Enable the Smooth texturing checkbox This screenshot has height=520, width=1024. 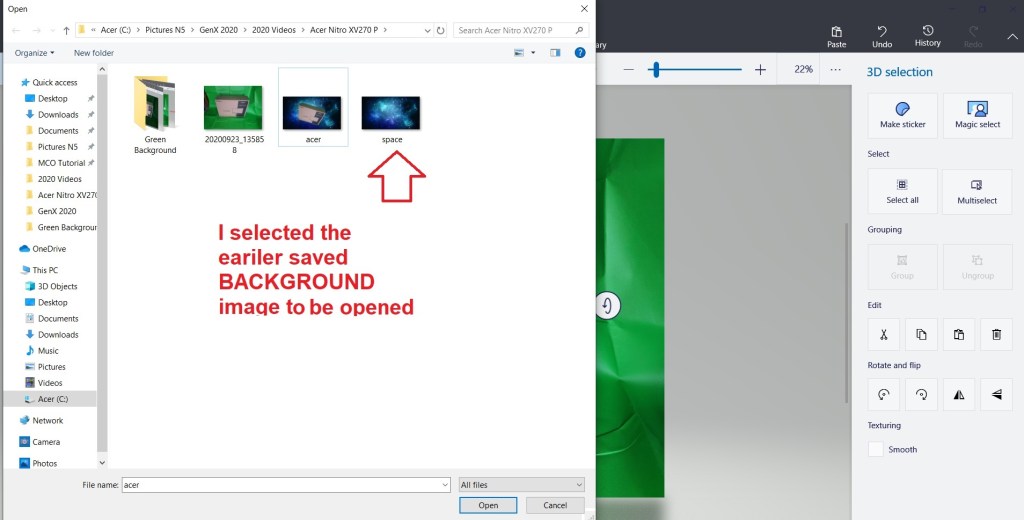[876, 450]
